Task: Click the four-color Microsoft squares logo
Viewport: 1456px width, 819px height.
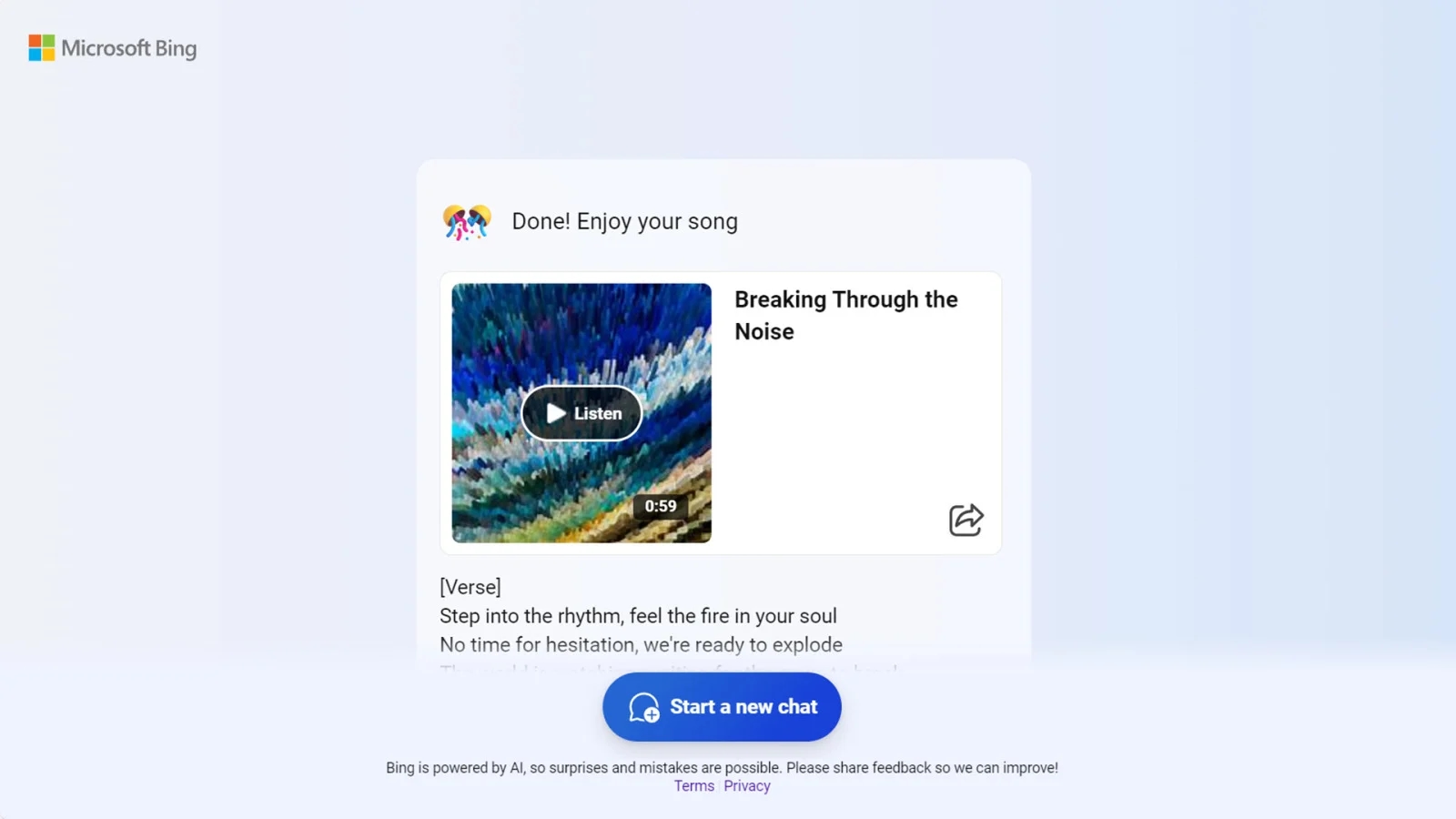Action: coord(42,48)
